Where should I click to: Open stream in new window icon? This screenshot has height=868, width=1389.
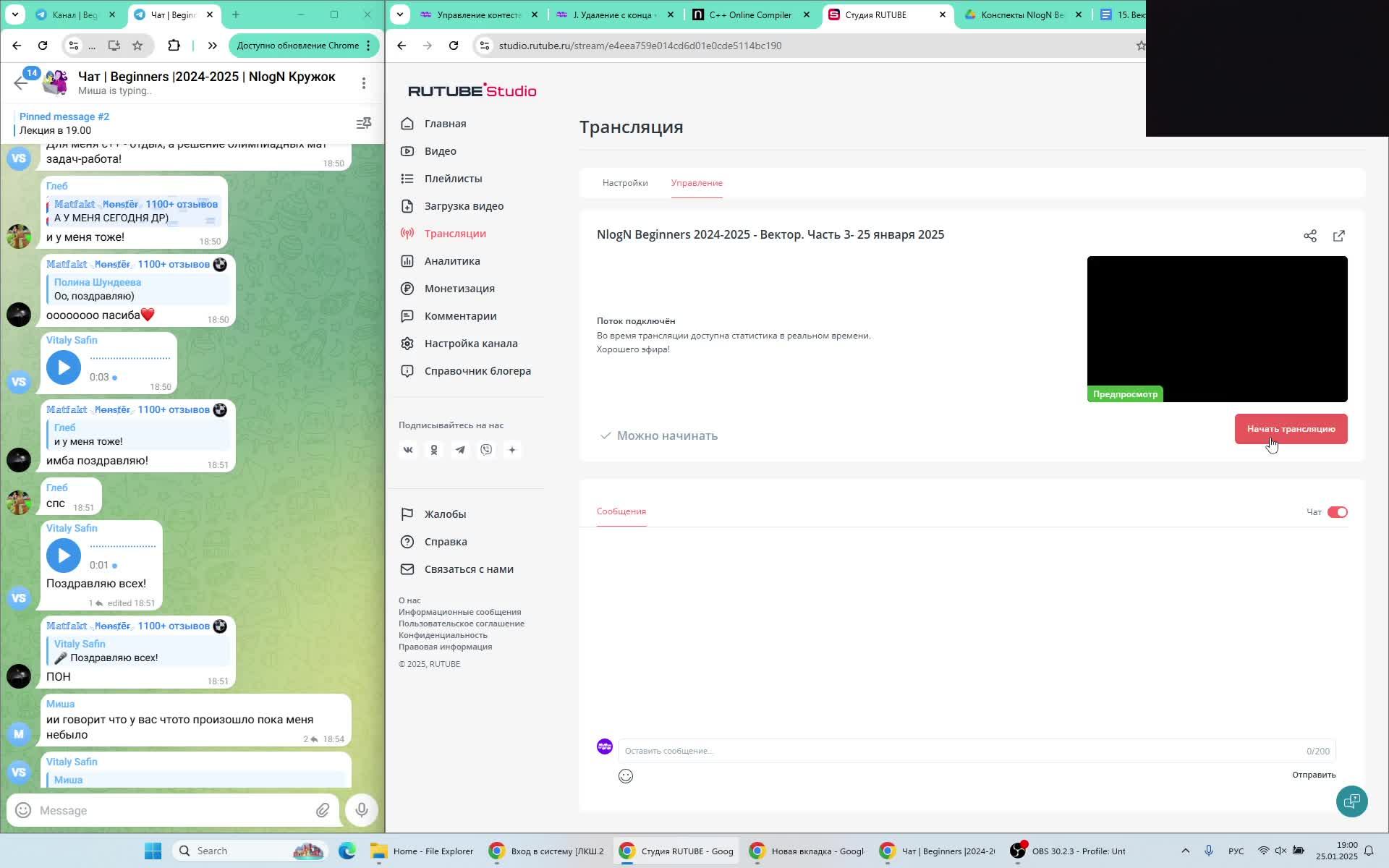click(1339, 236)
